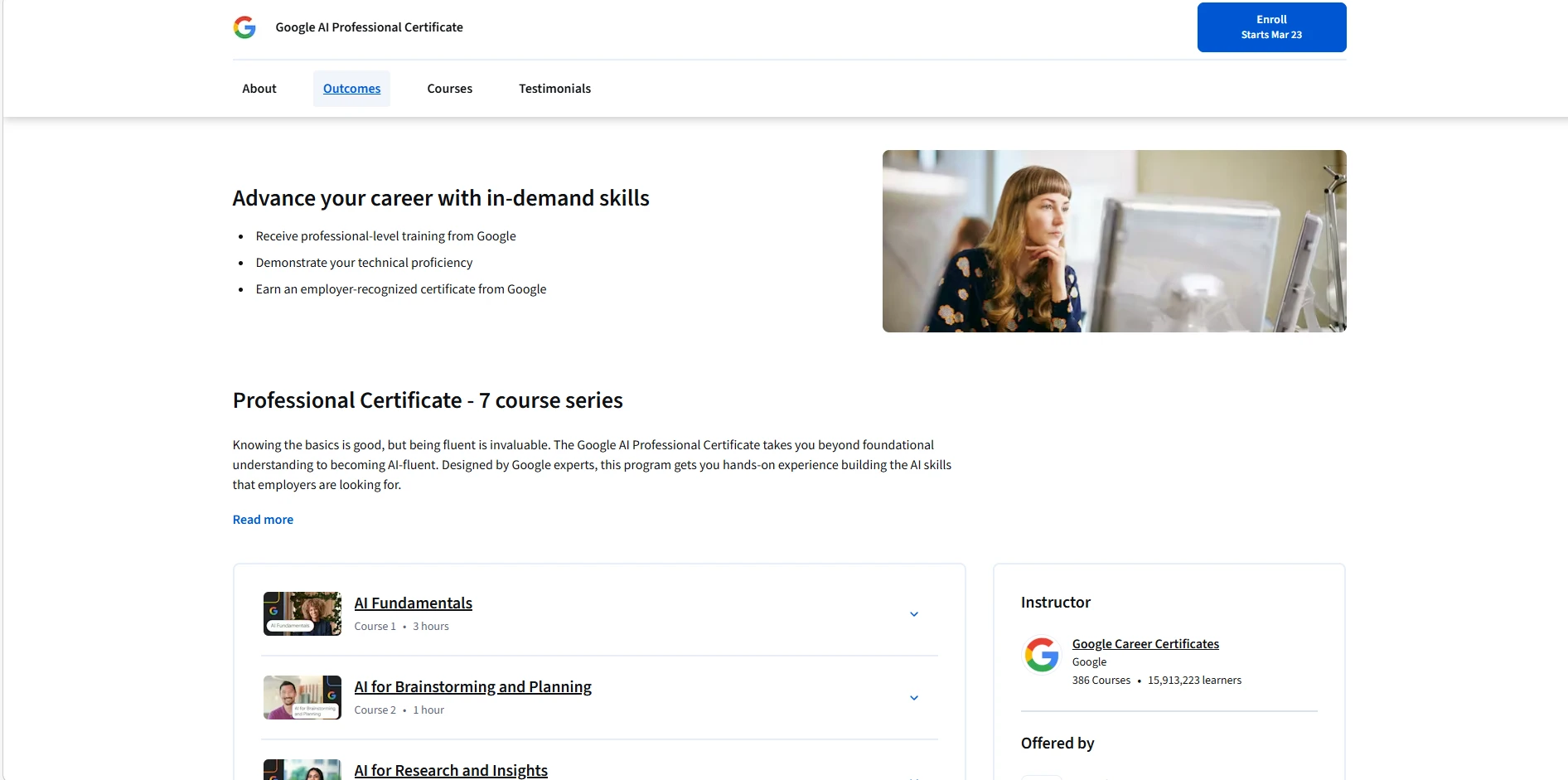This screenshot has width=1568, height=780.
Task: Go to the Courses tab
Action: tap(449, 88)
